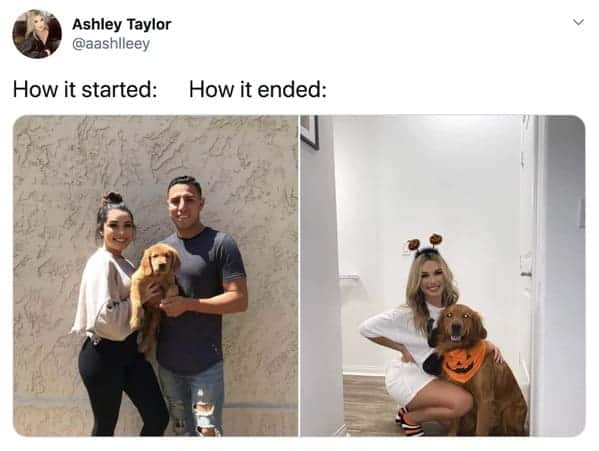Open the right photo with the grown dog
Image resolution: width=599 pixels, height=451 pixels.
(x=443, y=275)
